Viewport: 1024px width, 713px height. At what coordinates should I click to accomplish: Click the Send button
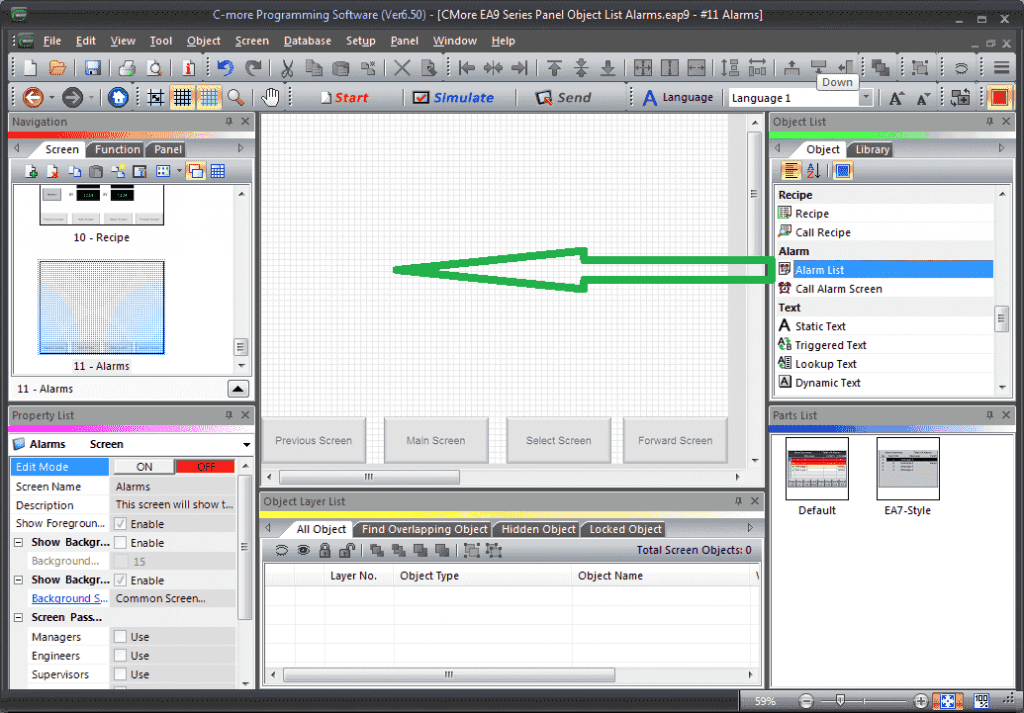(x=563, y=98)
